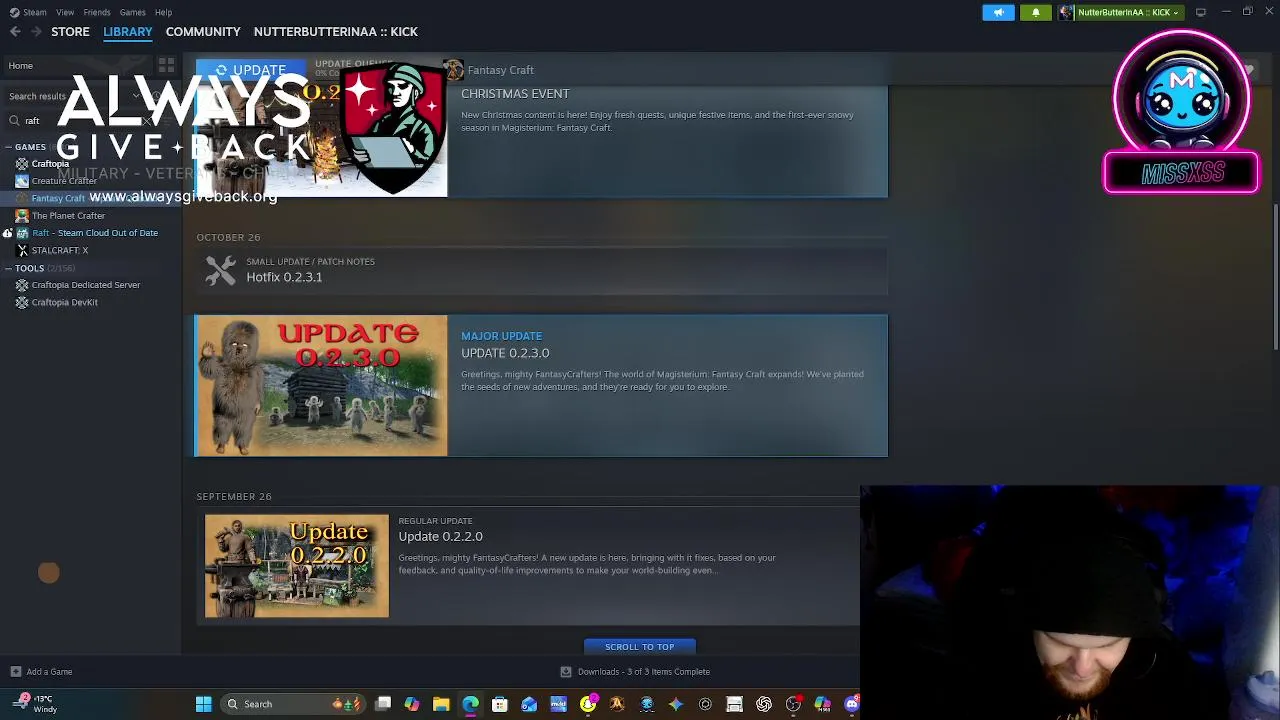Image resolution: width=1280 pixels, height=720 pixels.
Task: Select Craftopia DevKit tool
Action: 64,302
